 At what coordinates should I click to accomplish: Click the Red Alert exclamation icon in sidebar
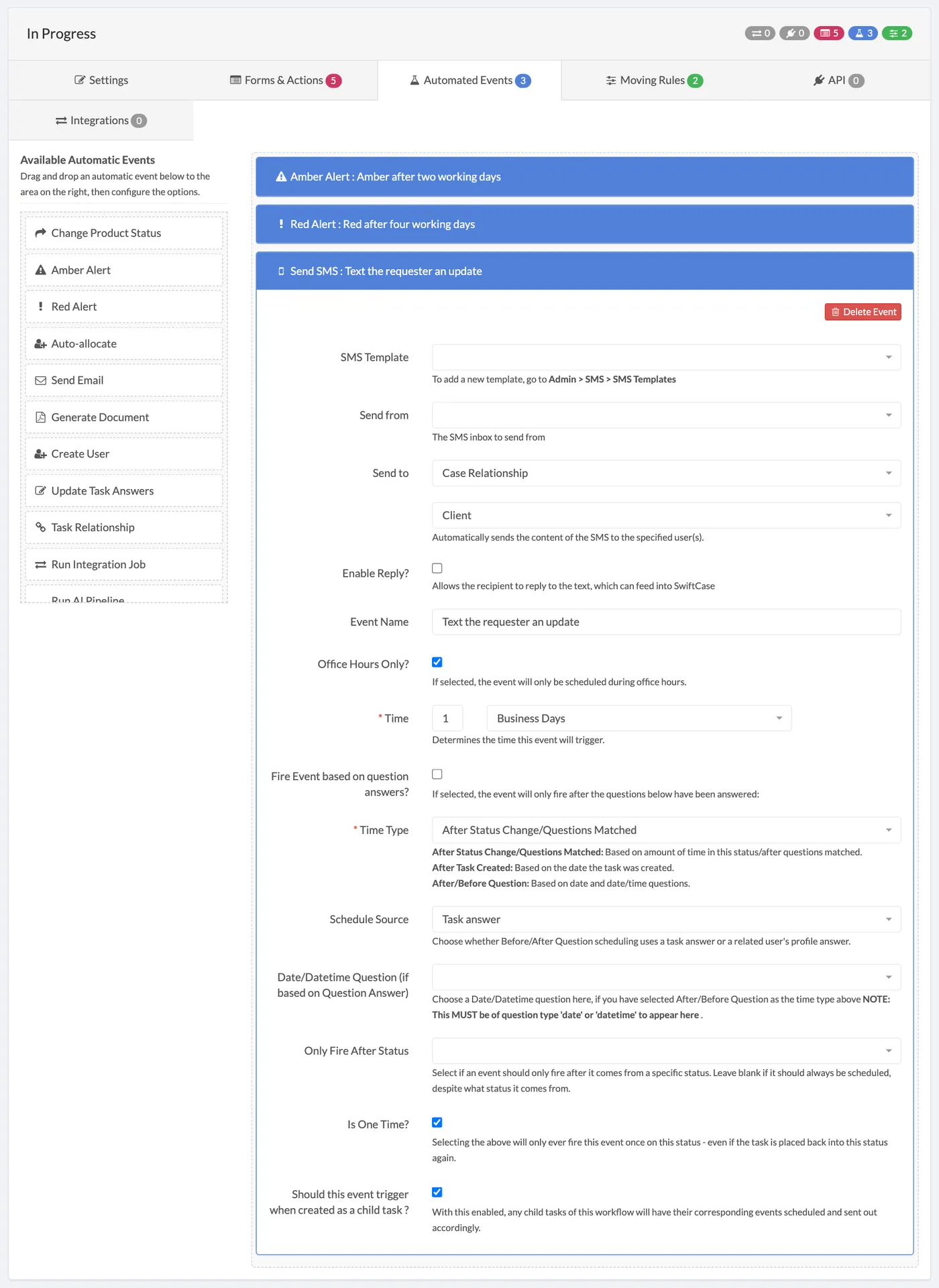pyautogui.click(x=40, y=307)
